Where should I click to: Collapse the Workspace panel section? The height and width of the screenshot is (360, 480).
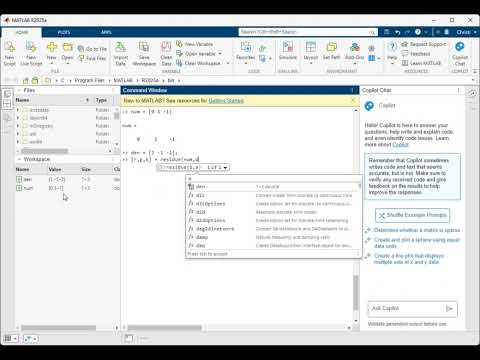point(19,159)
